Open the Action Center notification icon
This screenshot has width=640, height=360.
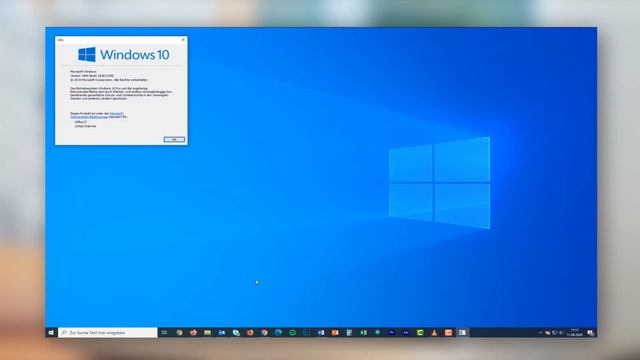590,333
